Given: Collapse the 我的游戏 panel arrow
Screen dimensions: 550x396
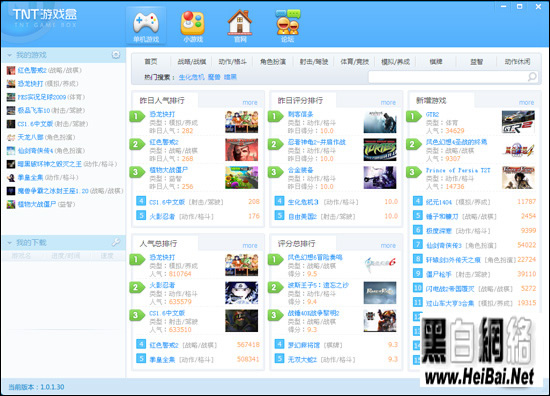Looking at the screenshot, I should [9, 55].
